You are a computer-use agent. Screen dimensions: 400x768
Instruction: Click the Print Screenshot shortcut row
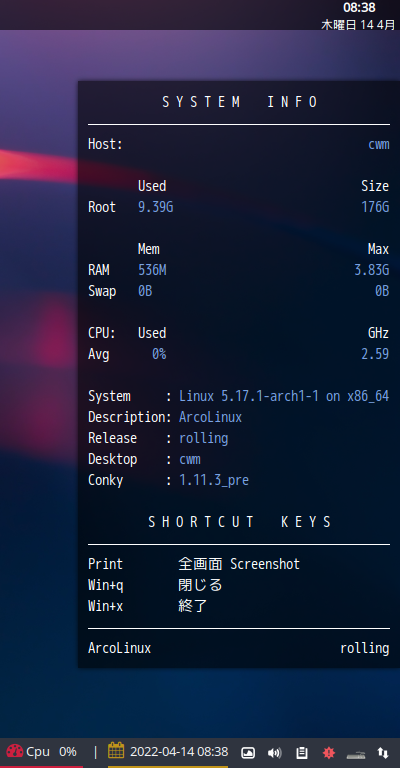(194, 564)
